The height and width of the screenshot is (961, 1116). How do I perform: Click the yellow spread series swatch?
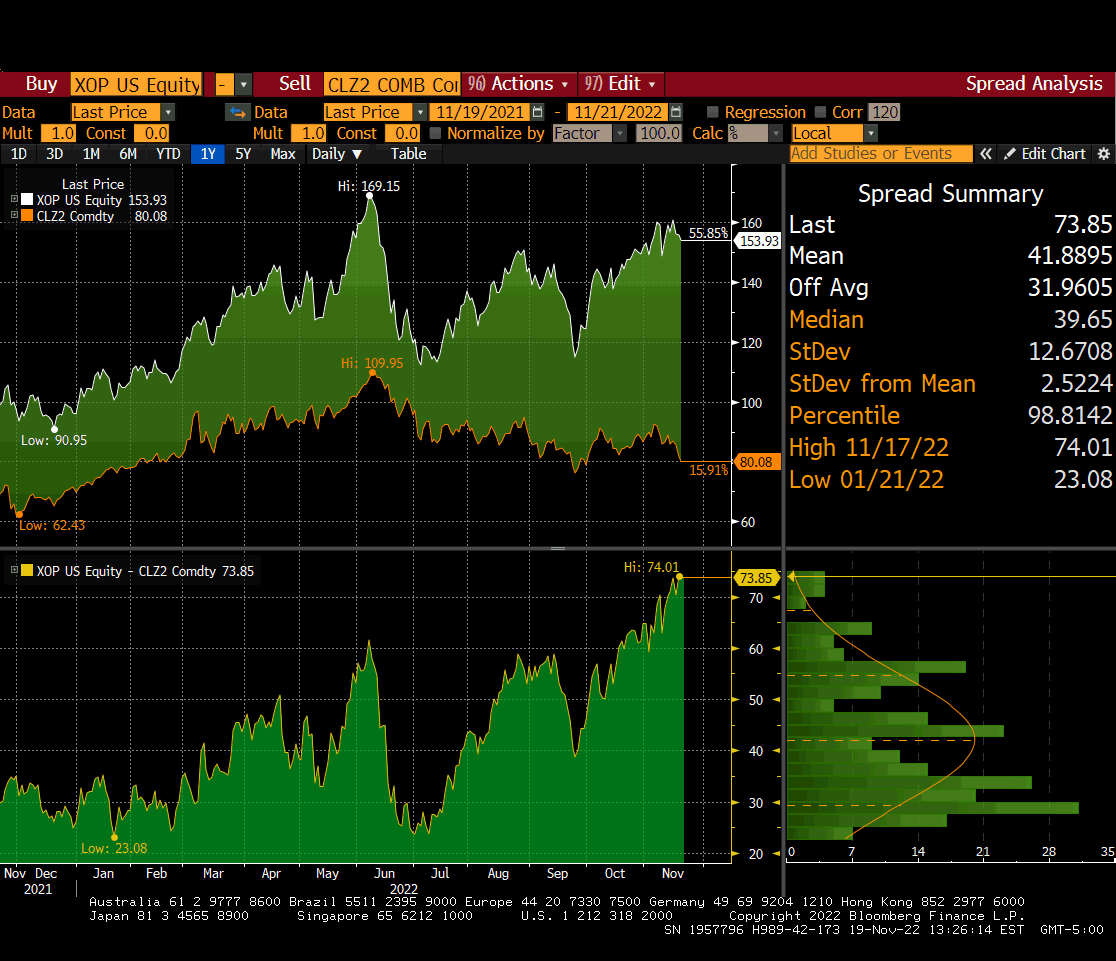27,570
